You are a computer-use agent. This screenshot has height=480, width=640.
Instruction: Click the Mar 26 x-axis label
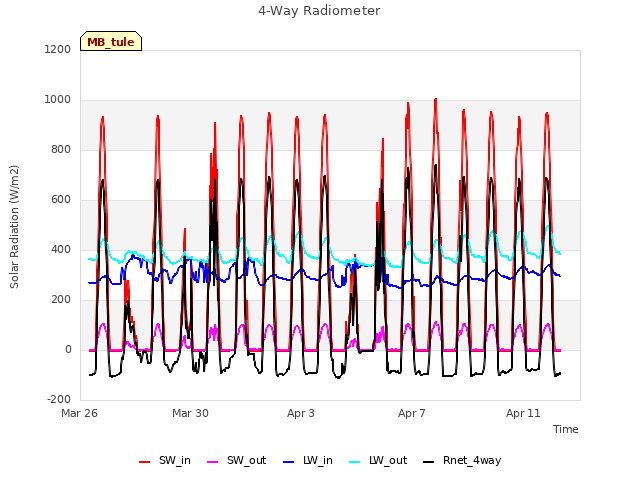(80, 413)
